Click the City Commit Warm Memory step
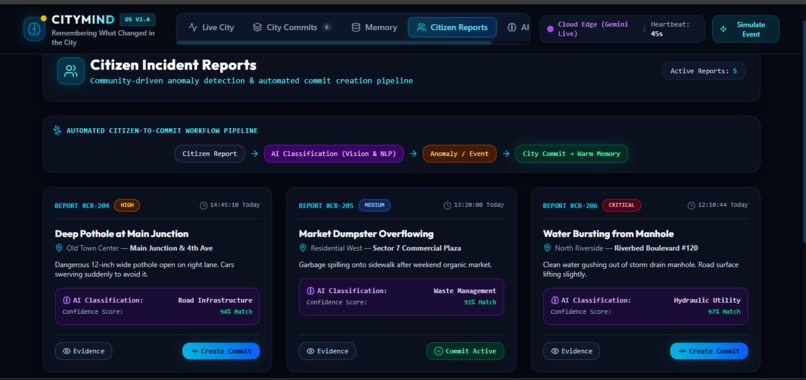The height and width of the screenshot is (380, 806). pos(572,154)
